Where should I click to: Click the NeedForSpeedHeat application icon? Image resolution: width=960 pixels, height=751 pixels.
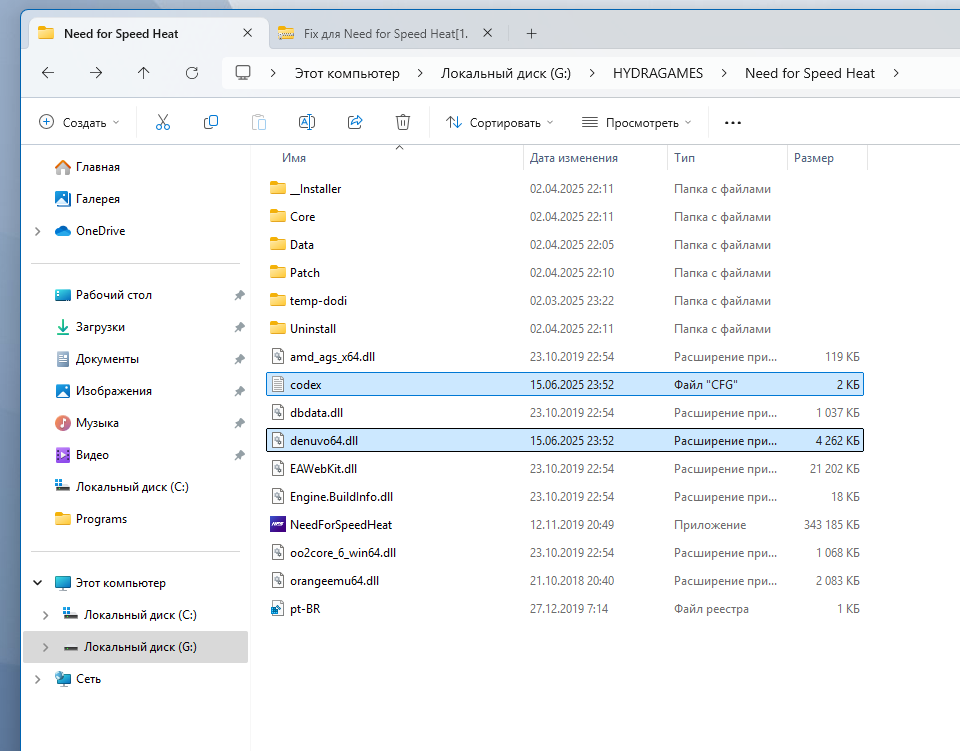coord(278,525)
